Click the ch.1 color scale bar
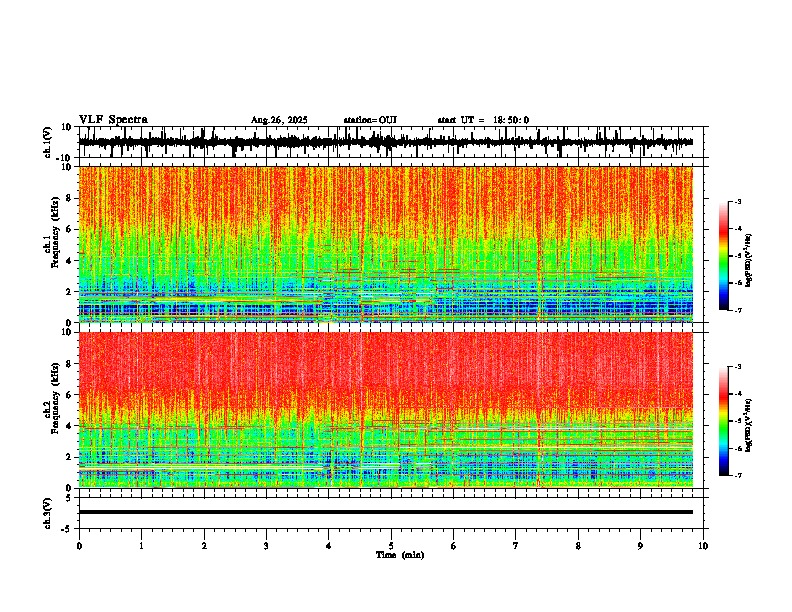 pyautogui.click(x=723, y=256)
